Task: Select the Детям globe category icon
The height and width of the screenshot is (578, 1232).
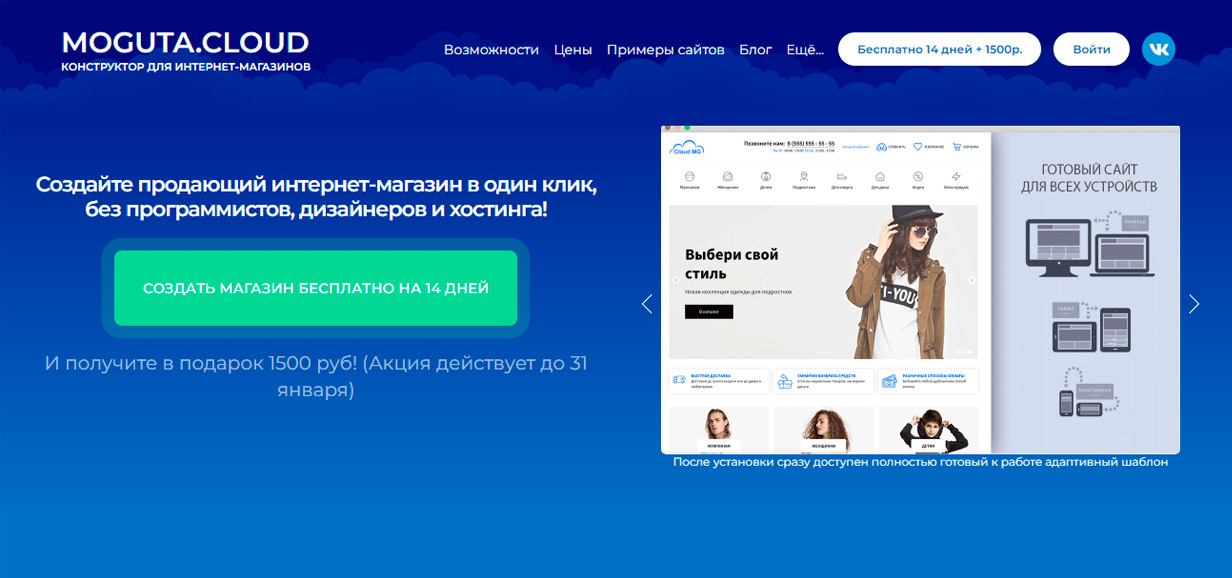Action: (x=766, y=176)
